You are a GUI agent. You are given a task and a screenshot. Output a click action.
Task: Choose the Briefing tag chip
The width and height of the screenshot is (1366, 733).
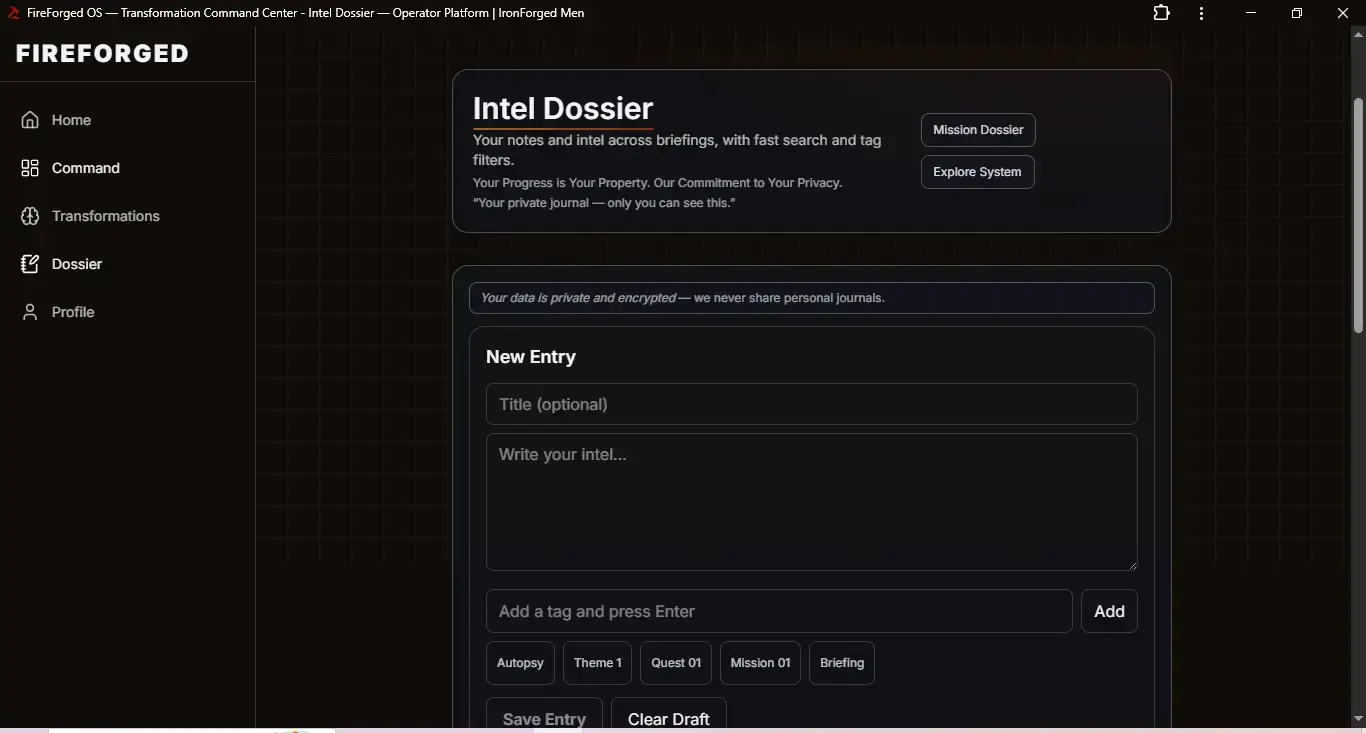[x=841, y=663]
